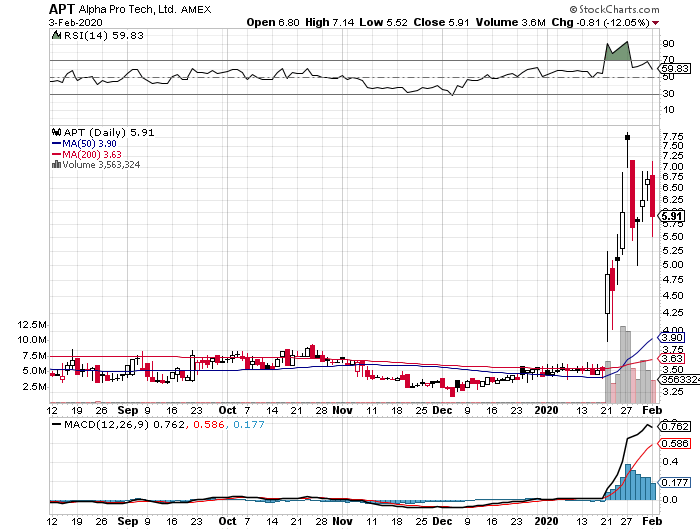Image resolution: width=700 pixels, height=530 pixels.
Task: Click the blue MA(50) legend line
Action: click(56, 143)
